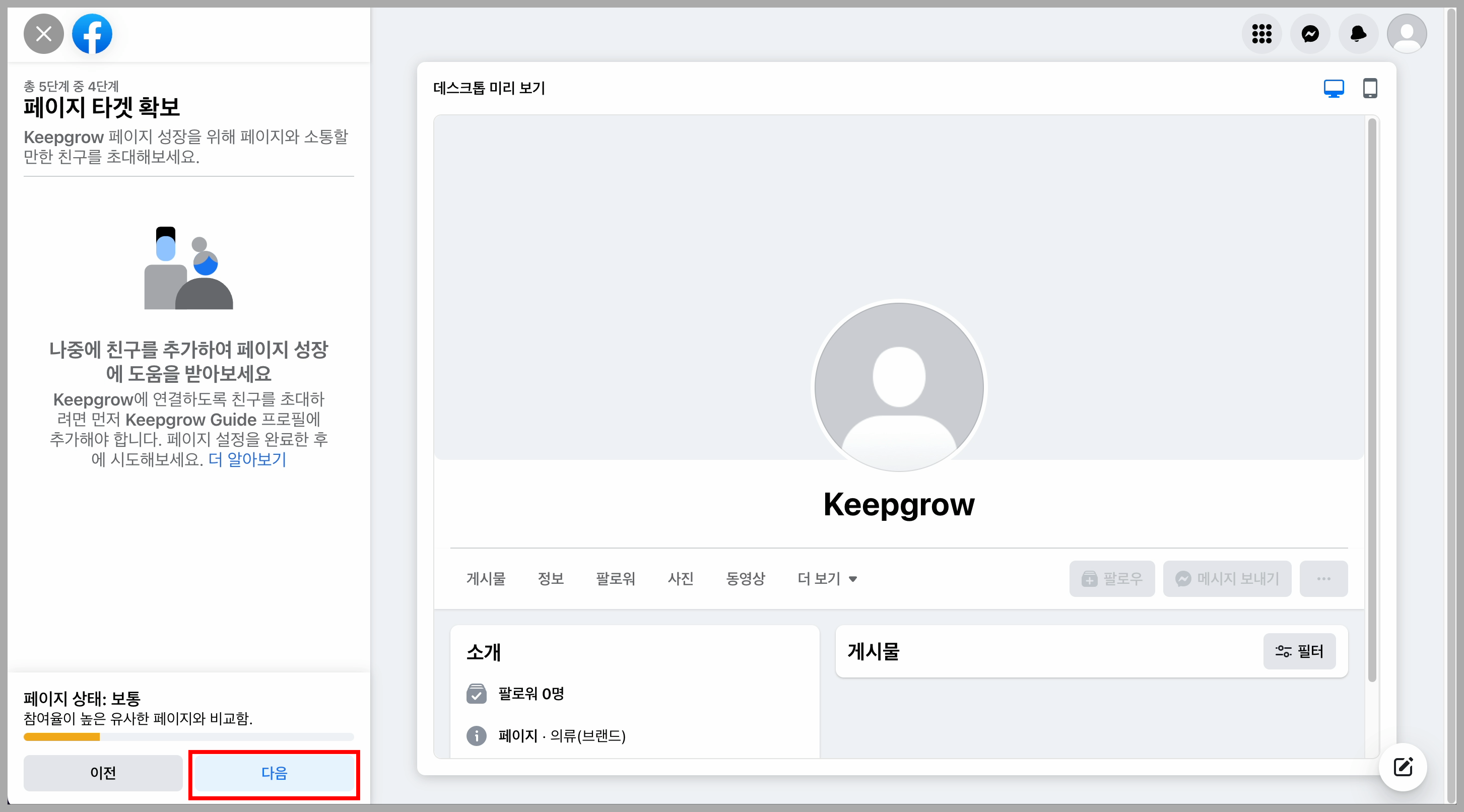Toggle follow with the 팔로우 button
The width and height of the screenshot is (1464, 812).
point(1112,579)
